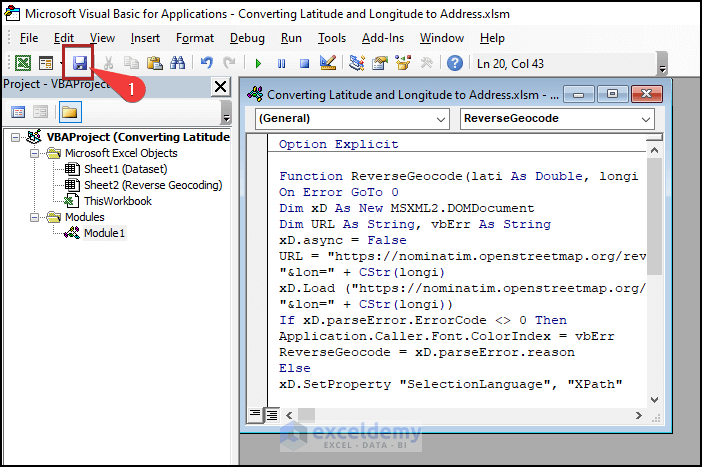702x467 pixels.
Task: Open the Help menu
Action: (492, 38)
